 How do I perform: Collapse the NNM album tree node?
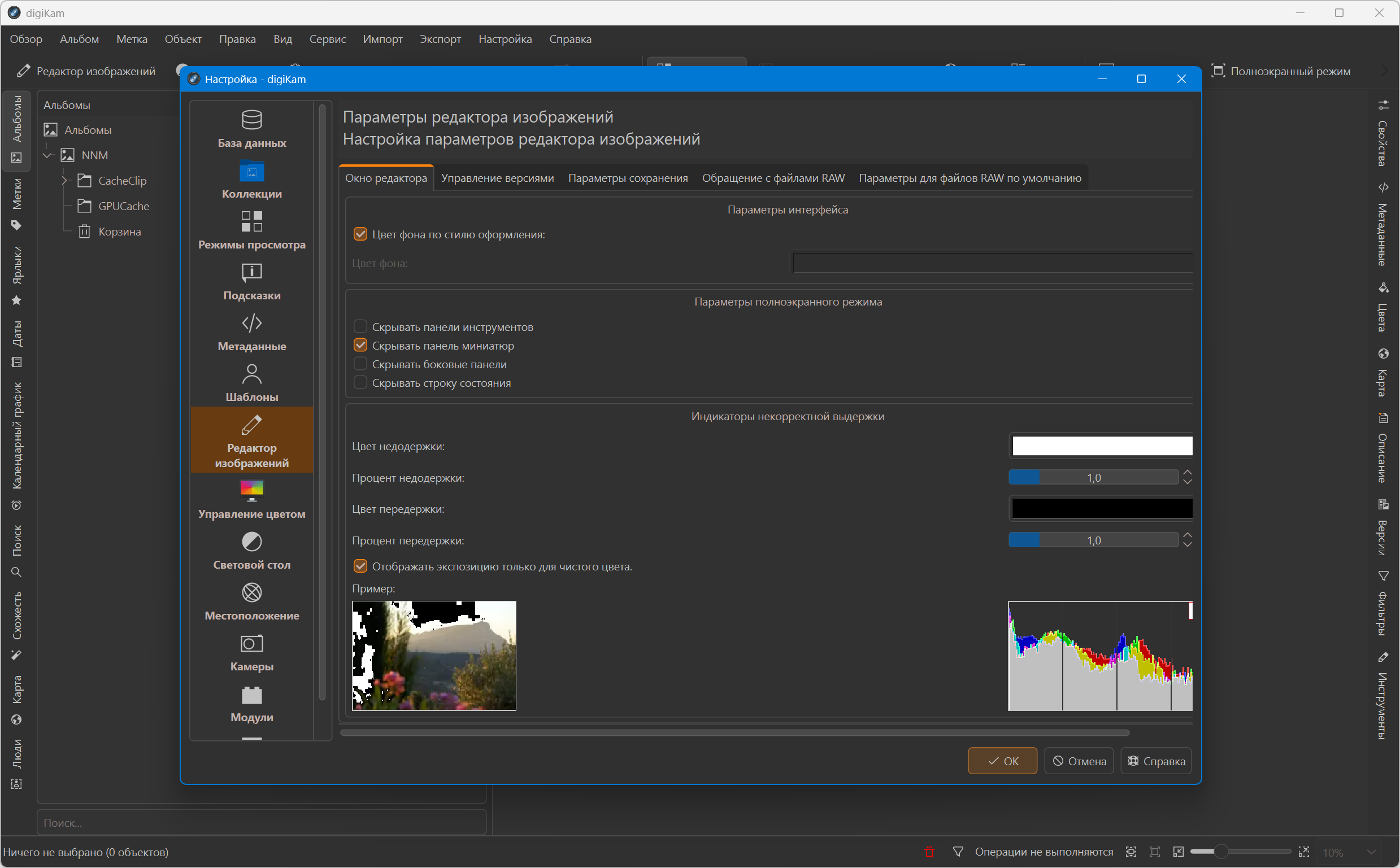[x=48, y=155]
